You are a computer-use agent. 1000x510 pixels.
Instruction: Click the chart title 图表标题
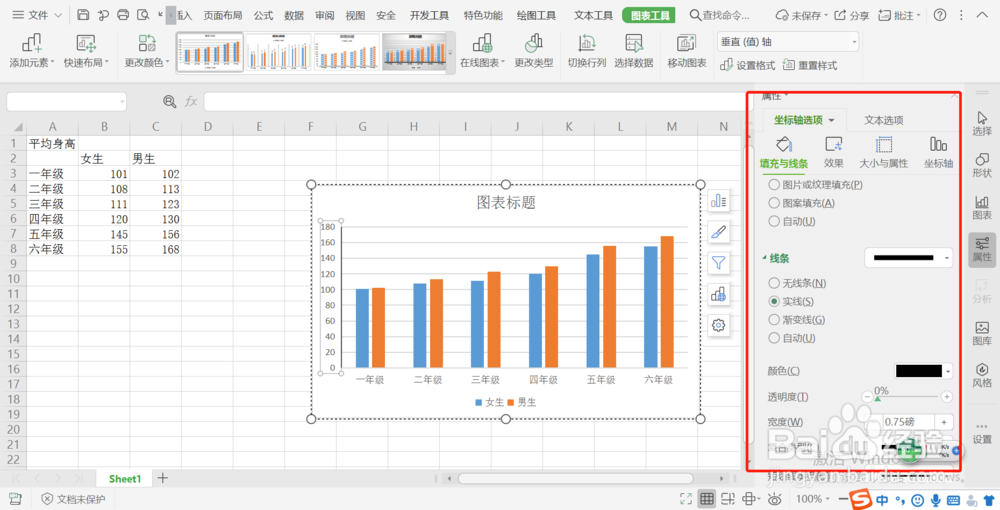click(x=506, y=203)
